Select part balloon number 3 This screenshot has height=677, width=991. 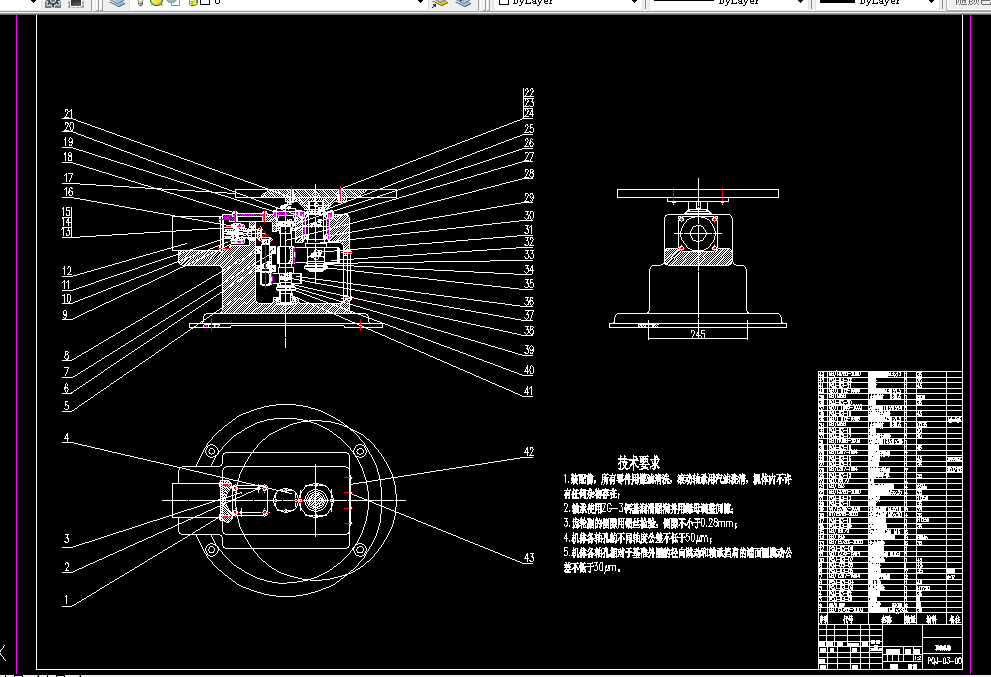pos(66,539)
